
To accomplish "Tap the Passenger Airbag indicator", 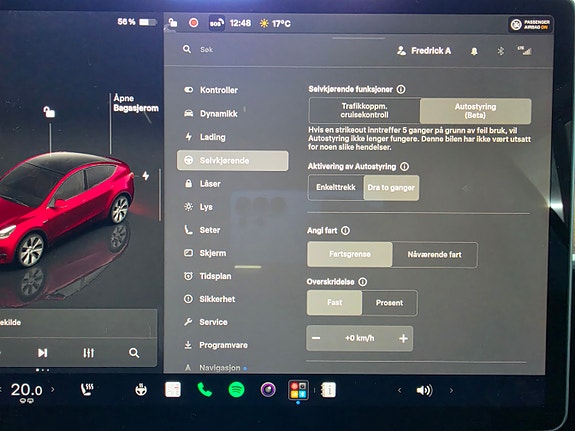I will 531,25.
